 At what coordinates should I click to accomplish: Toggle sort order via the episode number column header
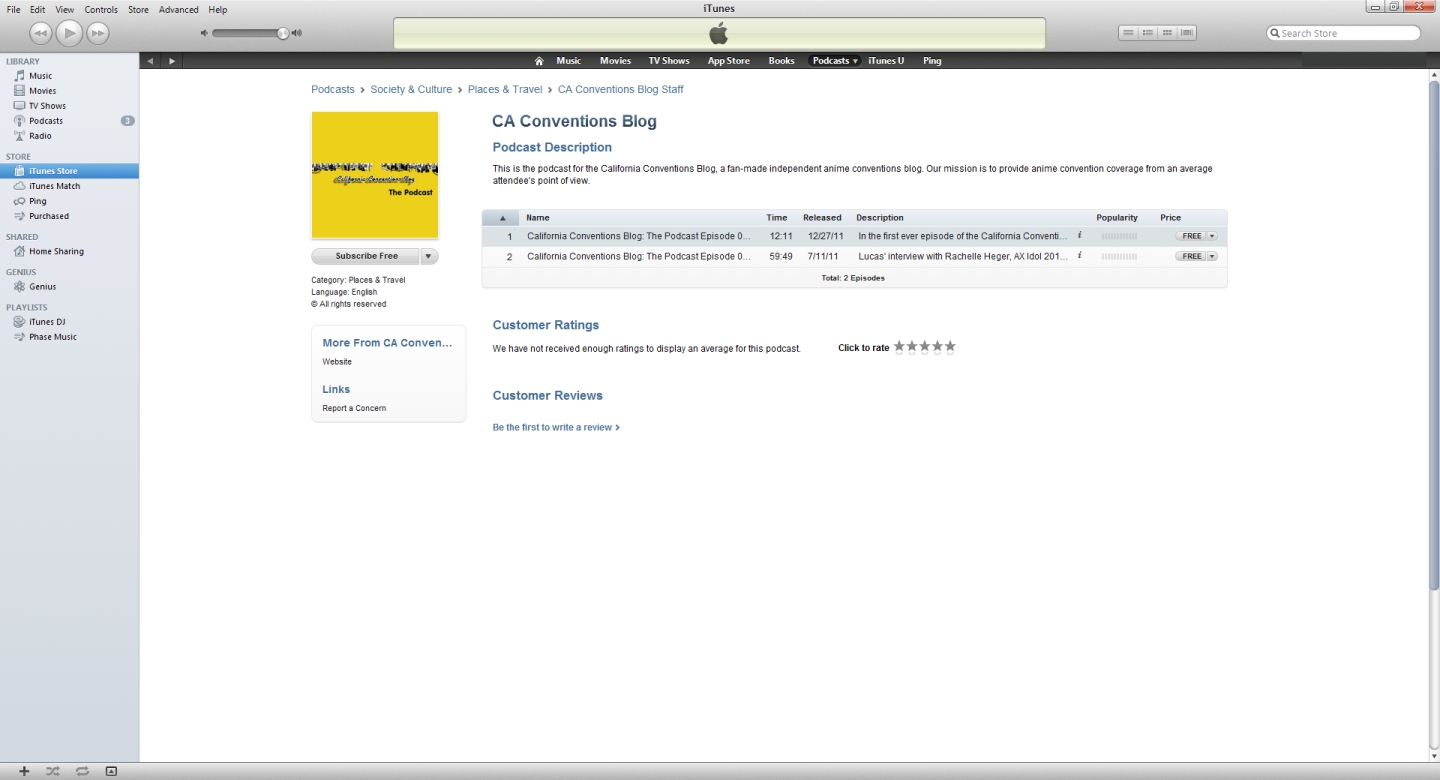501,218
